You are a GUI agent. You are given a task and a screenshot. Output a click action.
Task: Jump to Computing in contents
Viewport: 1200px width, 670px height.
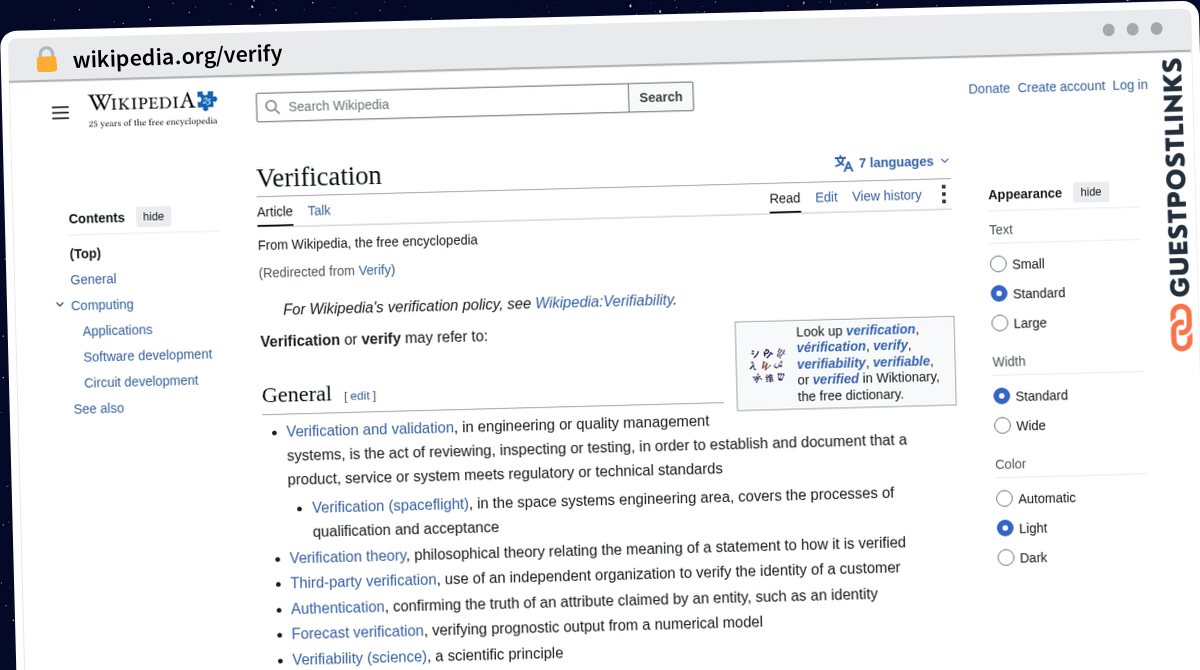tap(102, 305)
